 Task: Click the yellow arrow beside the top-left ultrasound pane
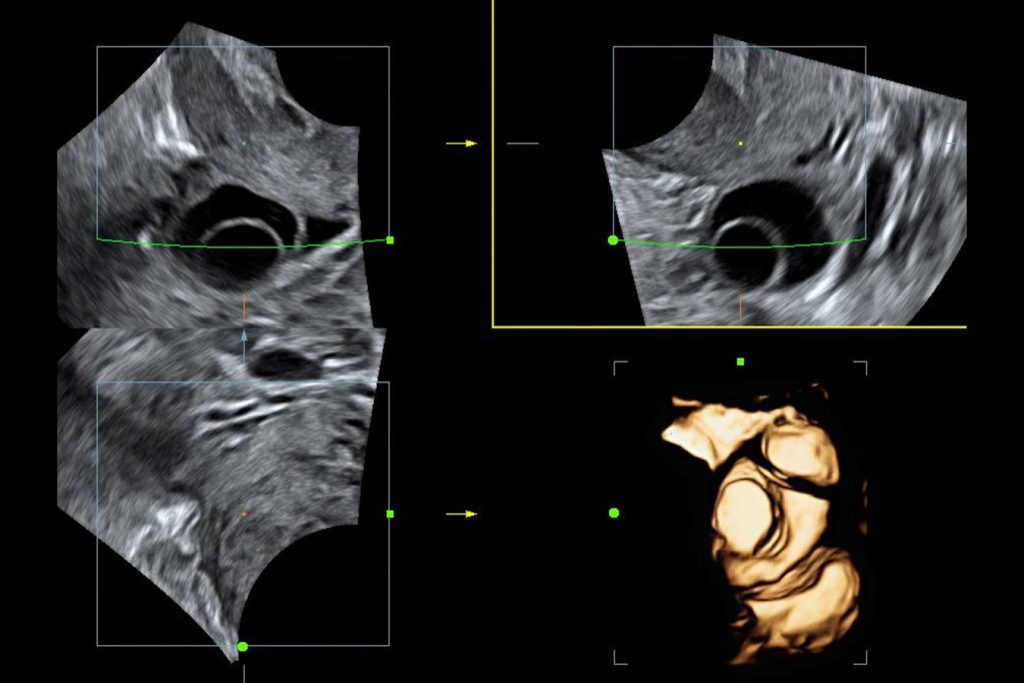(462, 143)
